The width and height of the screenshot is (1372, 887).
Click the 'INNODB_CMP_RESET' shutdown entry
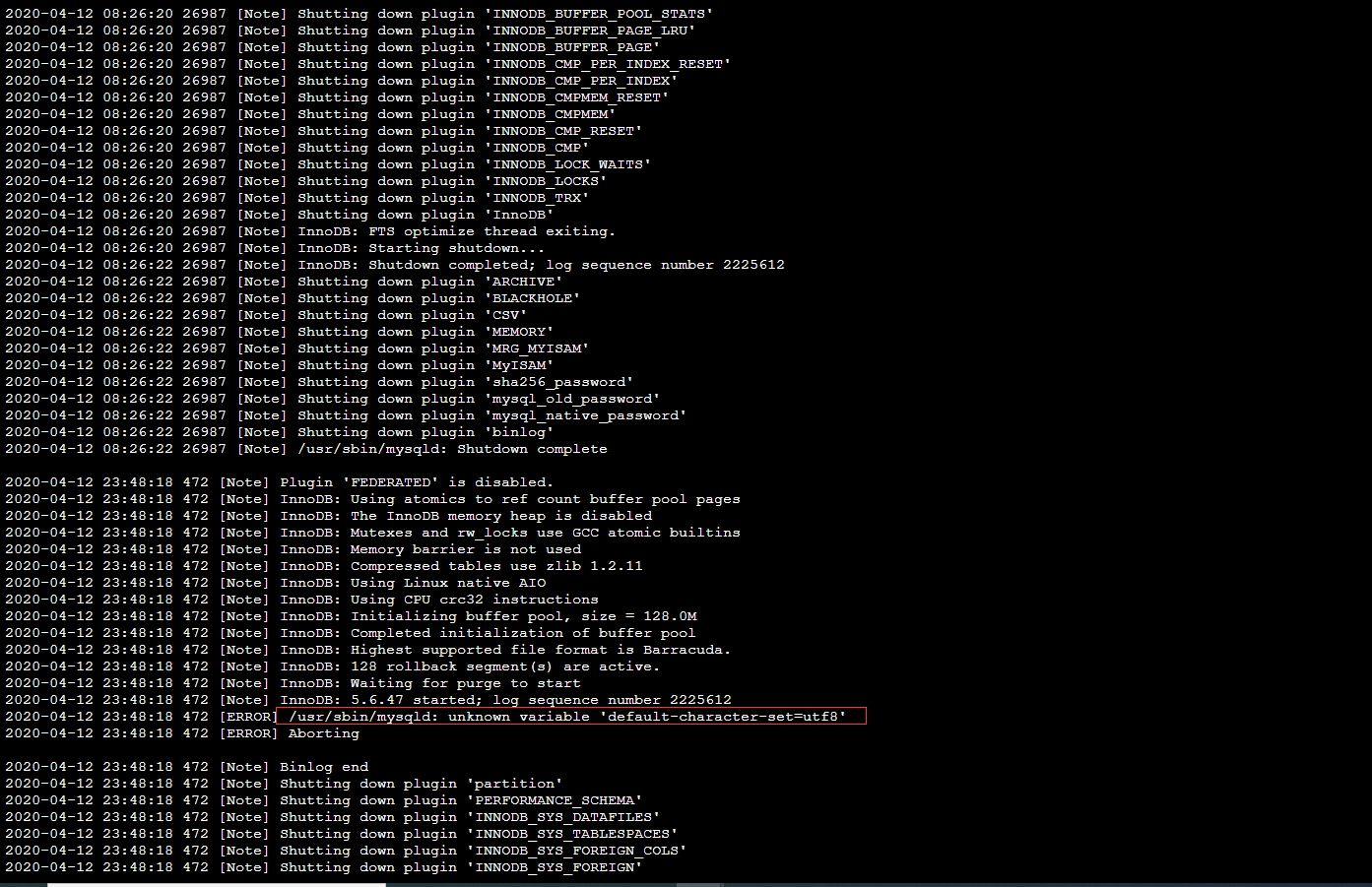[324, 131]
